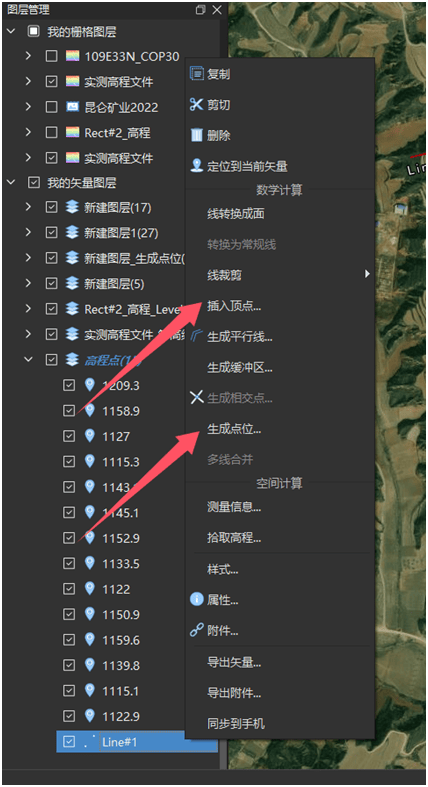Click the location pin icon for 定位到当前矢量

(196, 166)
